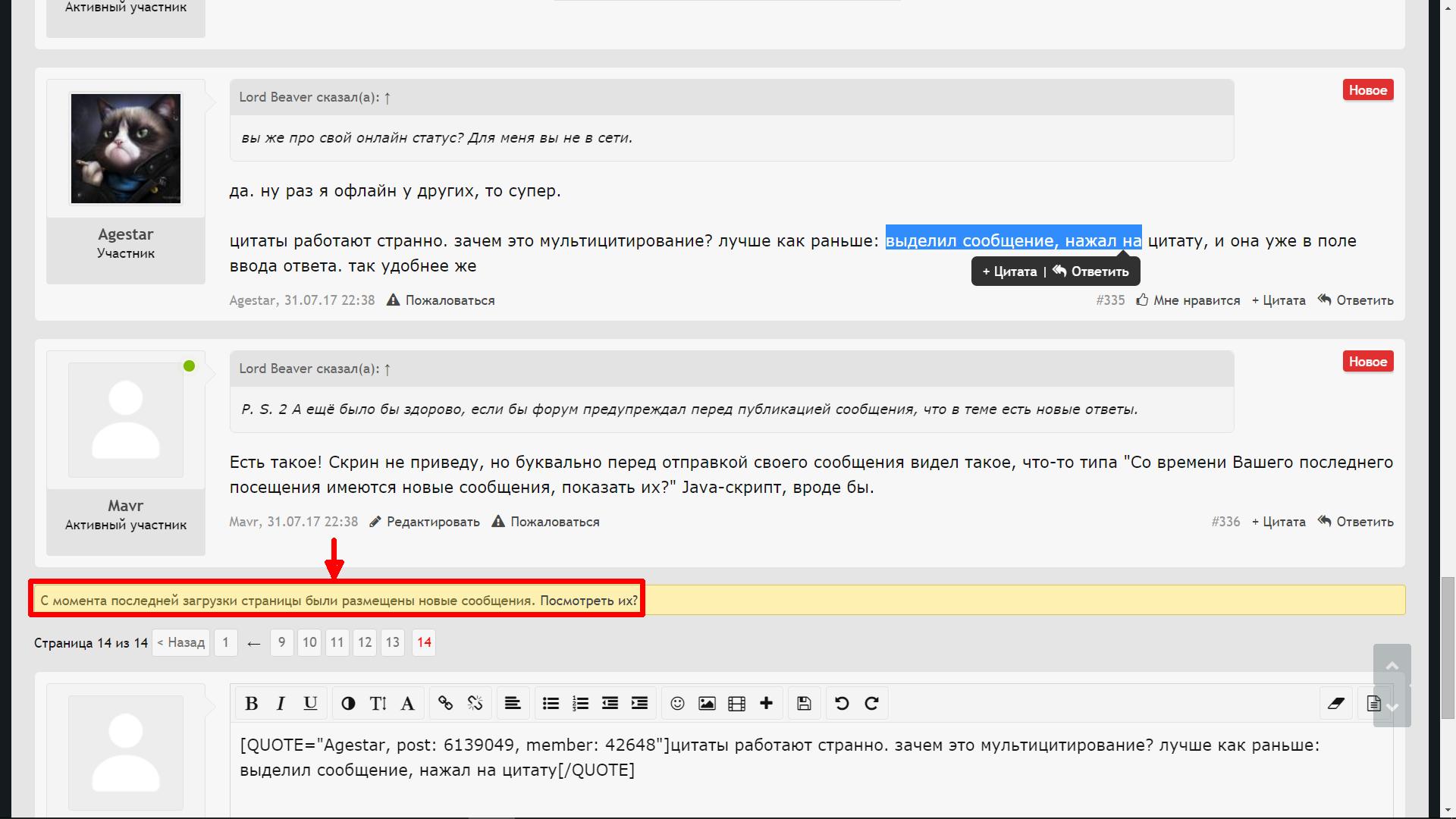Toggle italic formatting in editor
Image resolution: width=1456 pixels, height=819 pixels.
point(281,704)
